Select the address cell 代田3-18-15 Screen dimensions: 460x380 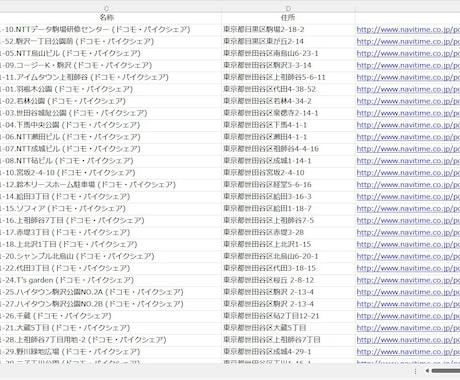(x=288, y=268)
